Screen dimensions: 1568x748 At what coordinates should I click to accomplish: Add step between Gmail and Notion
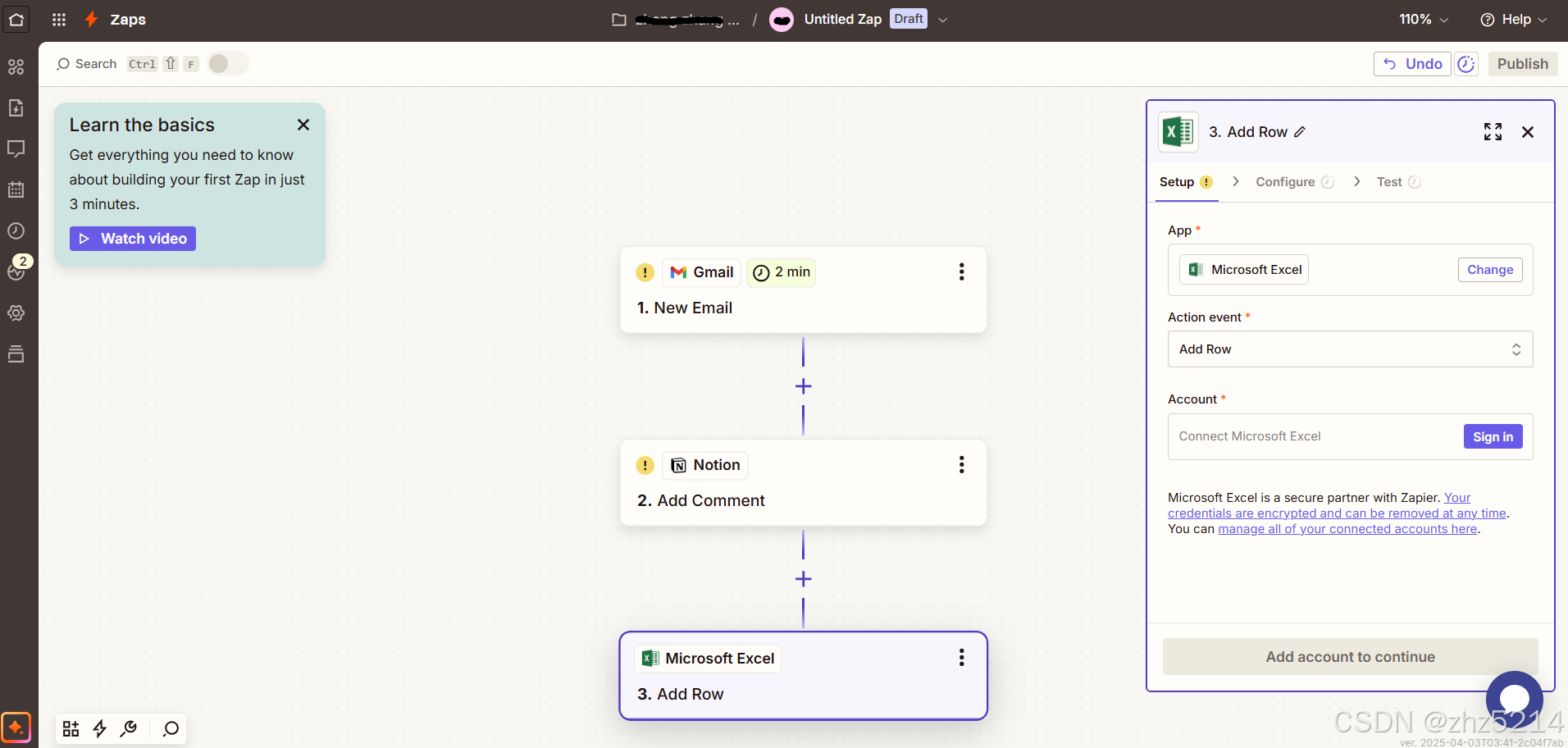(x=804, y=386)
